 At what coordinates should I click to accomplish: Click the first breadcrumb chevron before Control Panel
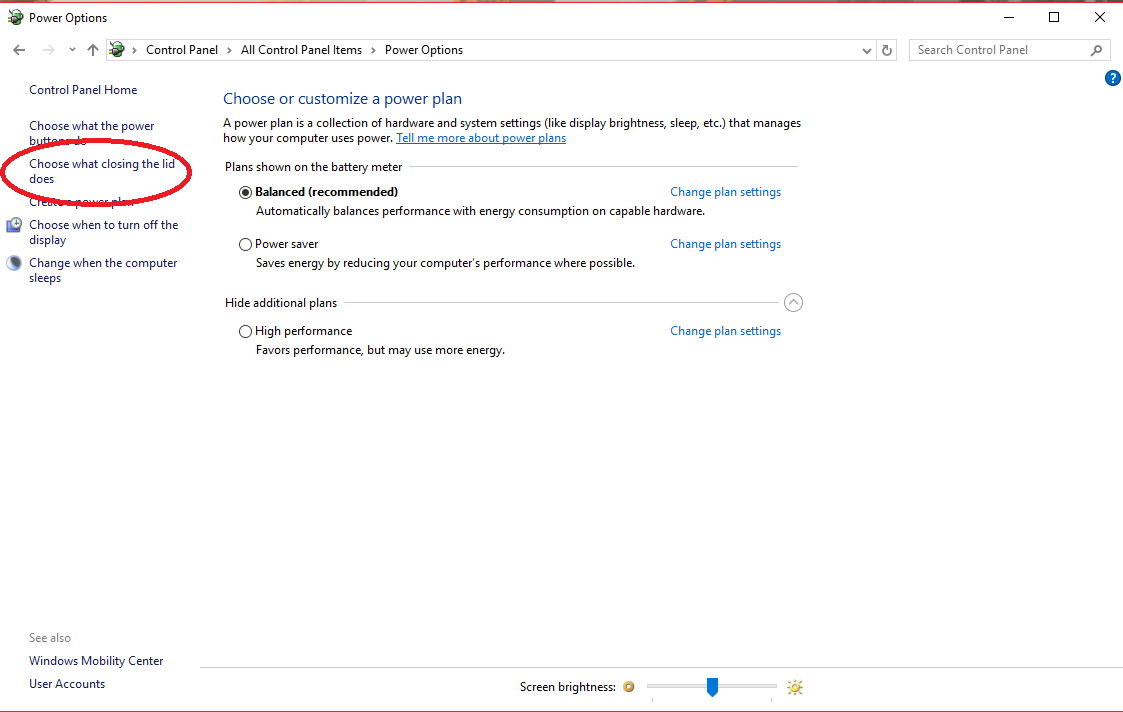coord(134,50)
